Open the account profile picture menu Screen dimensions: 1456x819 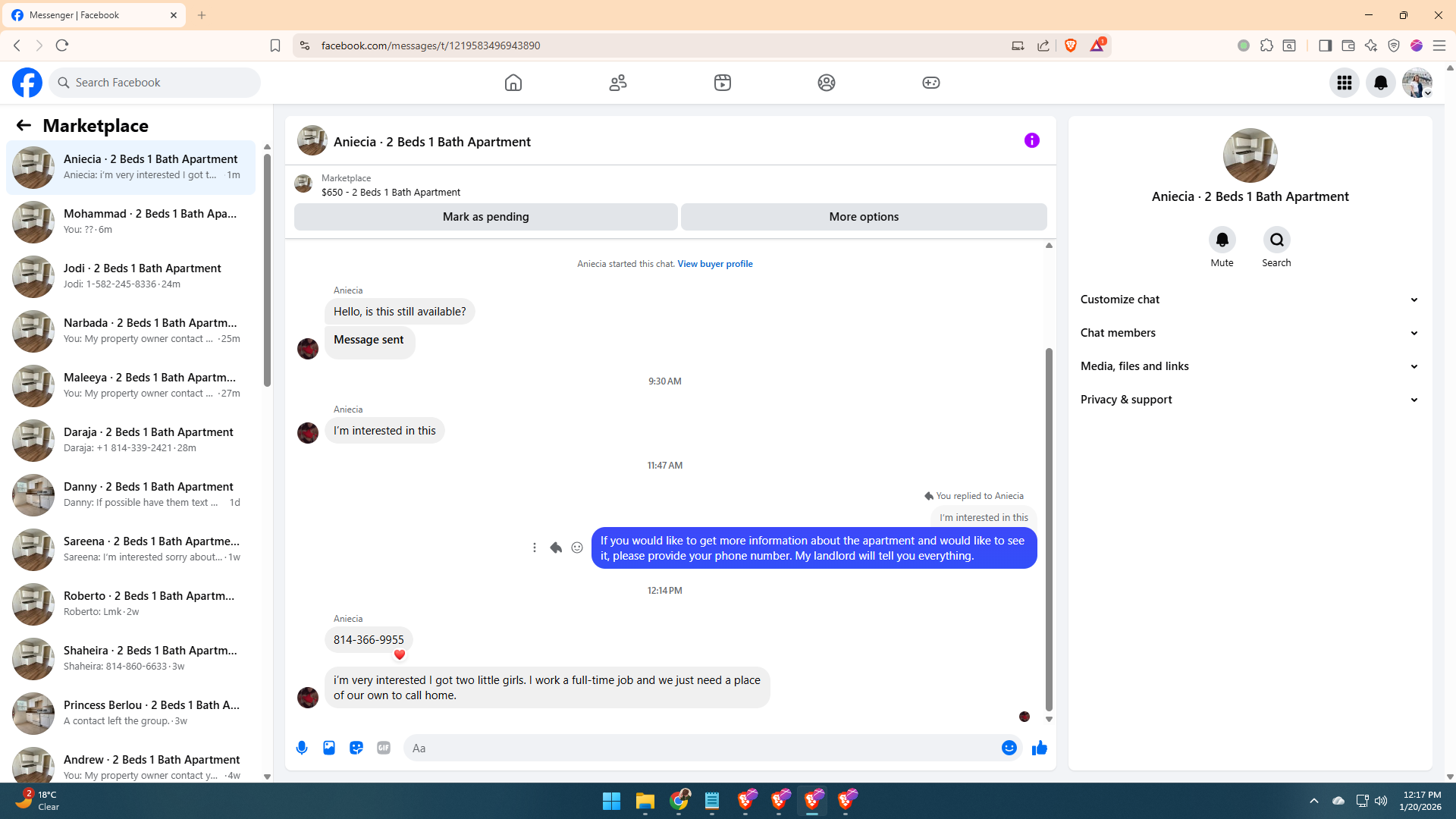[x=1417, y=83]
